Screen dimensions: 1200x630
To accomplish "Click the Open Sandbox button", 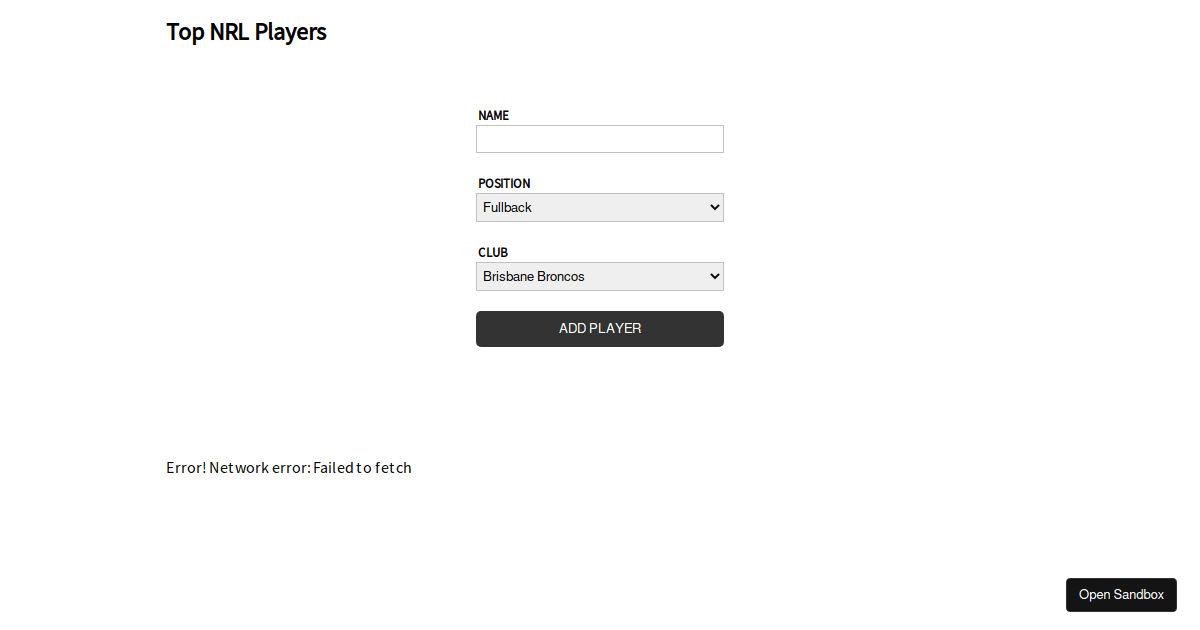I will click(x=1121, y=594).
